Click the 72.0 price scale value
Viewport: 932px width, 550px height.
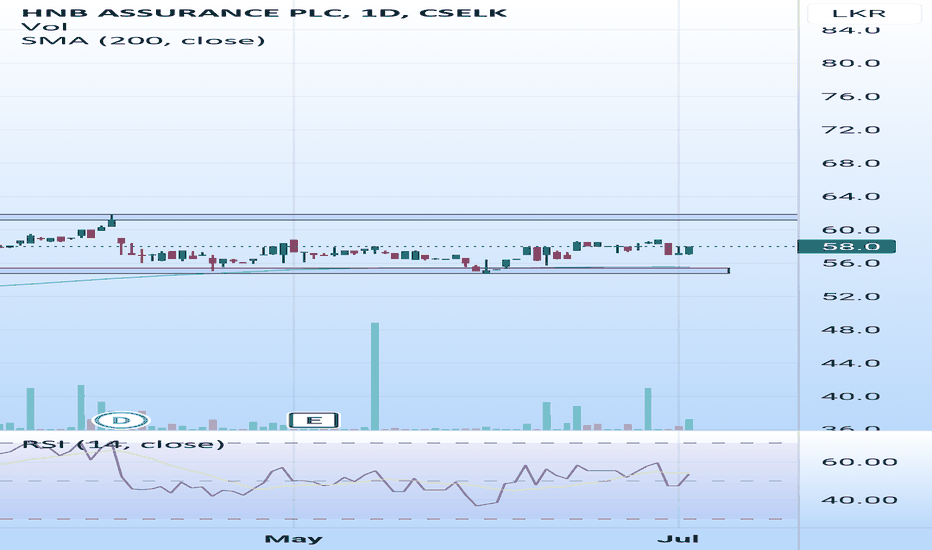(x=851, y=130)
